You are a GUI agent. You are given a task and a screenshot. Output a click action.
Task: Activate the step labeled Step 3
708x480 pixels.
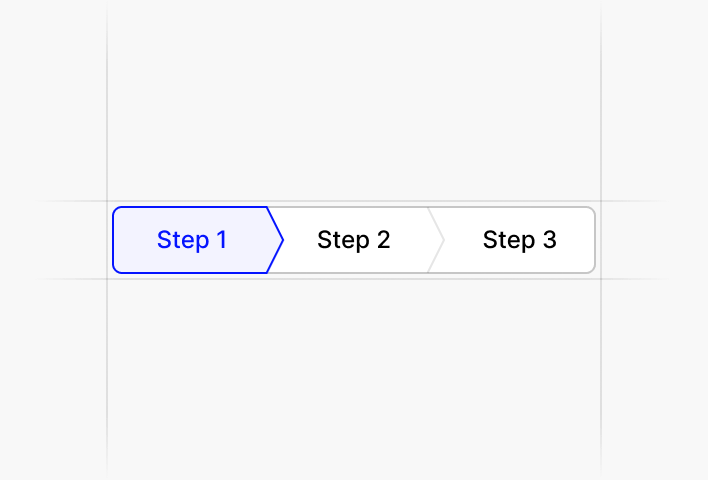click(519, 240)
